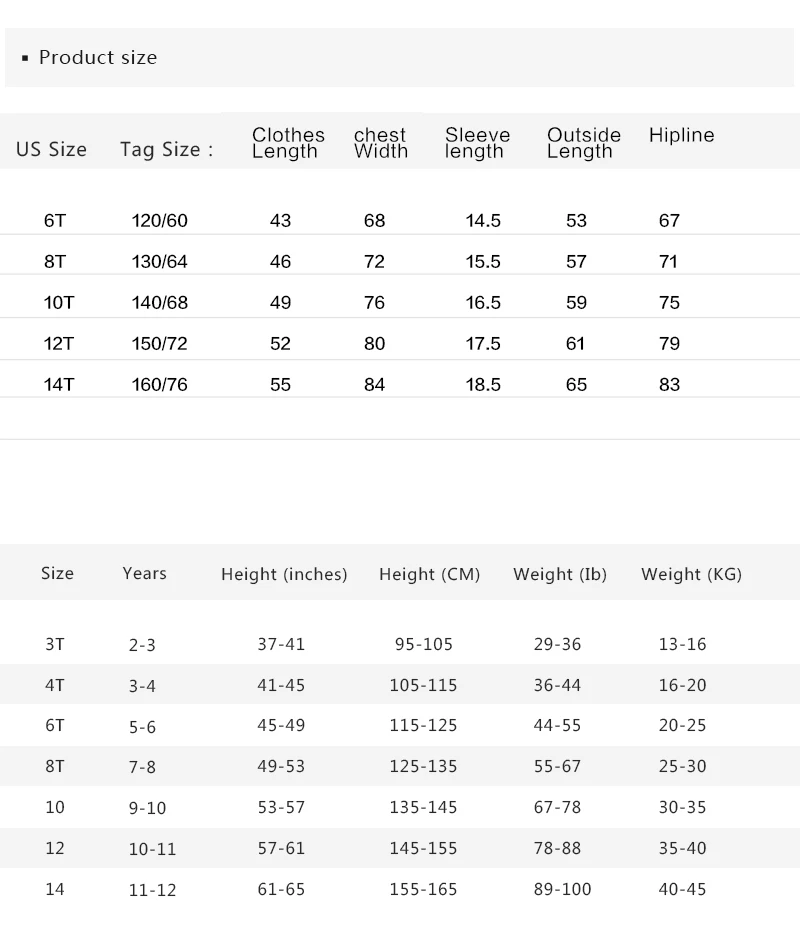Select tag size '130/64' cell
Screen dimensions: 800x942
tap(160, 261)
